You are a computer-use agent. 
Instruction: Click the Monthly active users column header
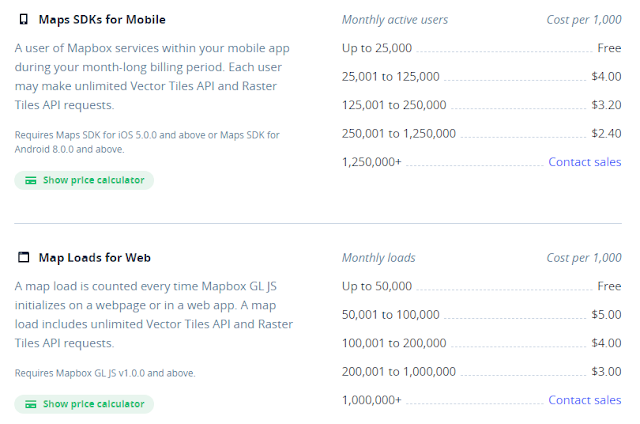coord(395,19)
